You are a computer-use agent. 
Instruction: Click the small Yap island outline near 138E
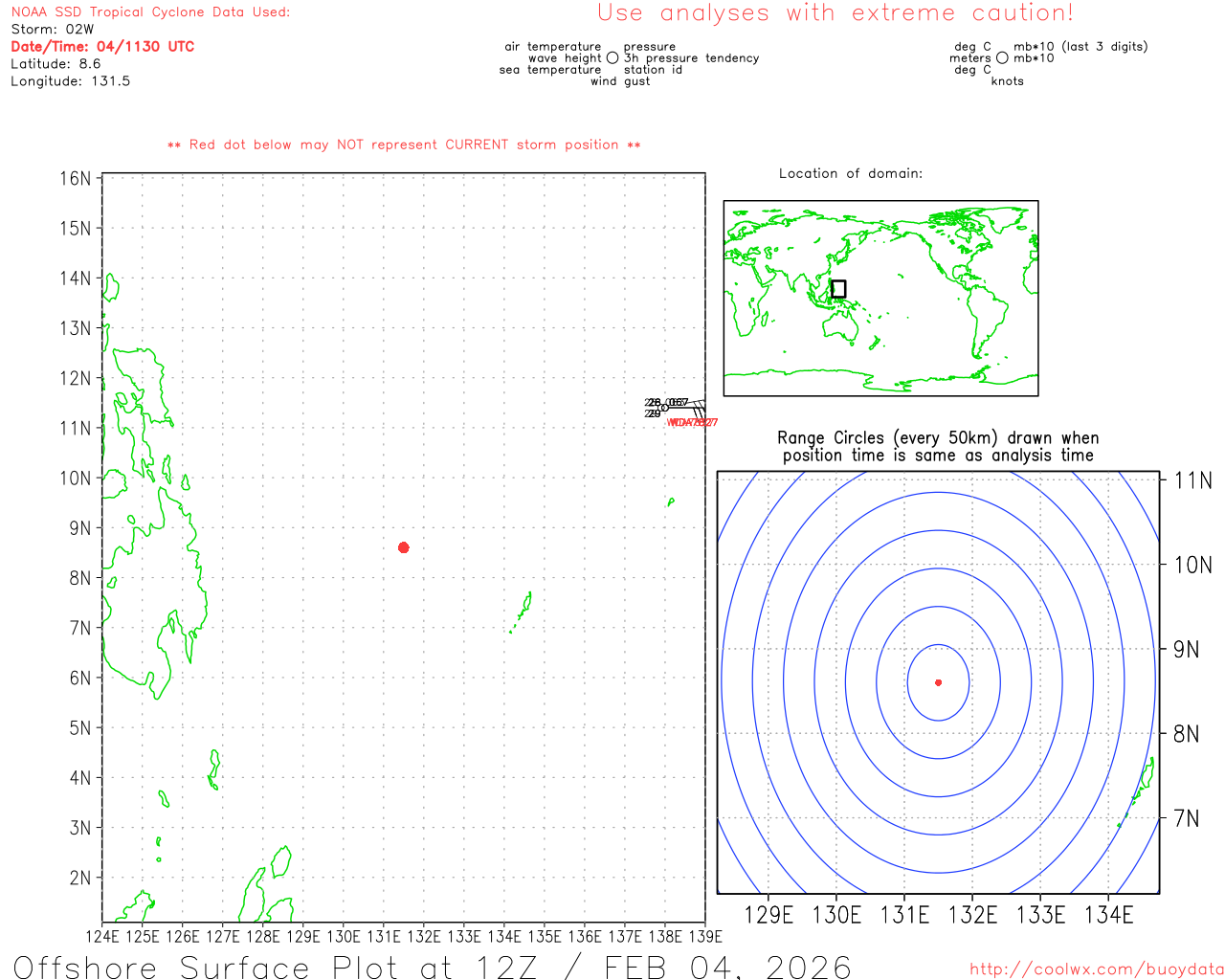pos(671,501)
